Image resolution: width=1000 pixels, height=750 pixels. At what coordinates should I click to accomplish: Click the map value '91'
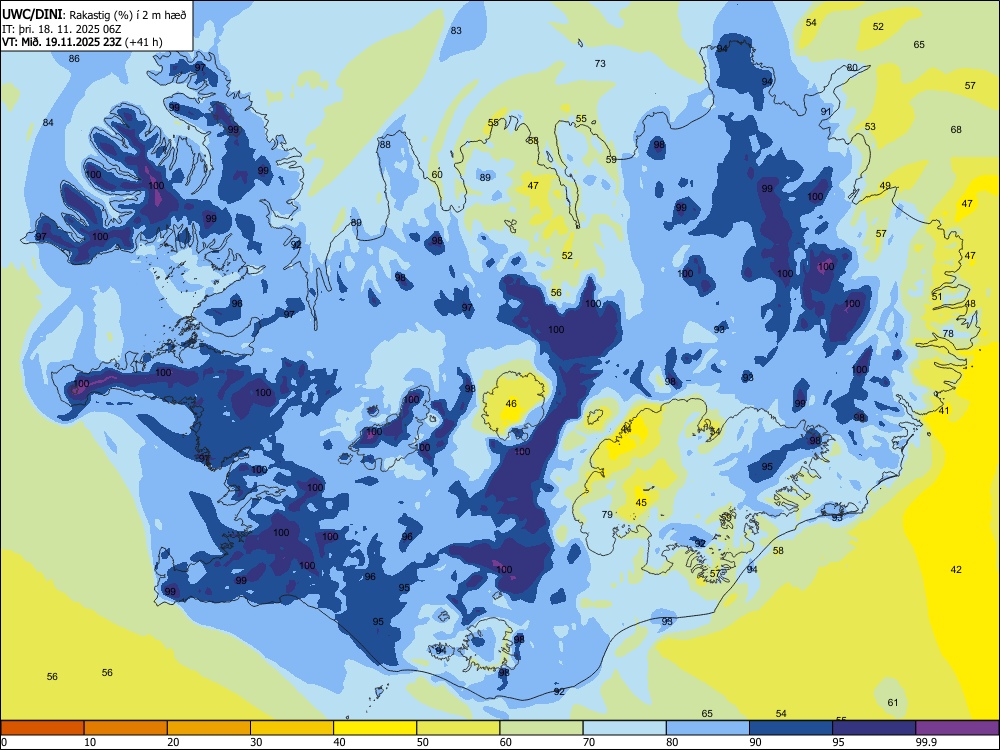click(x=826, y=112)
